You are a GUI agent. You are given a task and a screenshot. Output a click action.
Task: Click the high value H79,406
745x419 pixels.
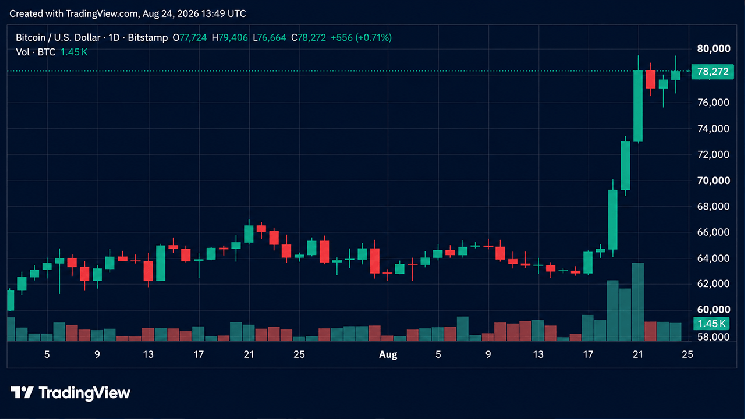coord(230,38)
